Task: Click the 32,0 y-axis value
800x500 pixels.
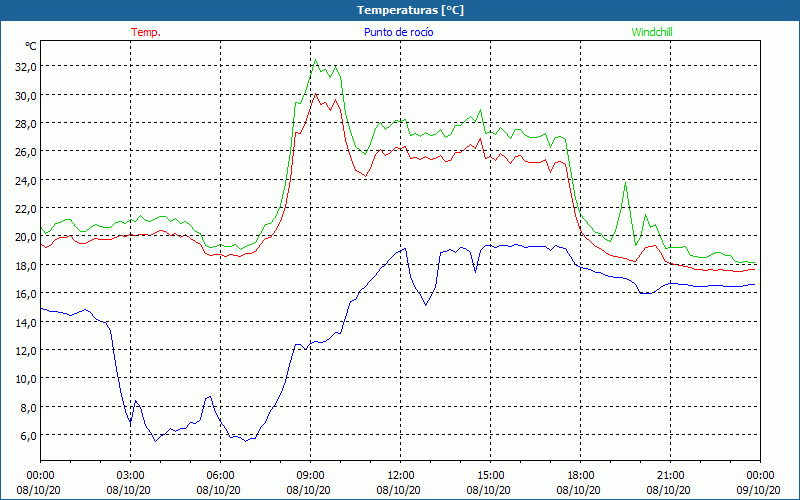Action: [x=26, y=67]
